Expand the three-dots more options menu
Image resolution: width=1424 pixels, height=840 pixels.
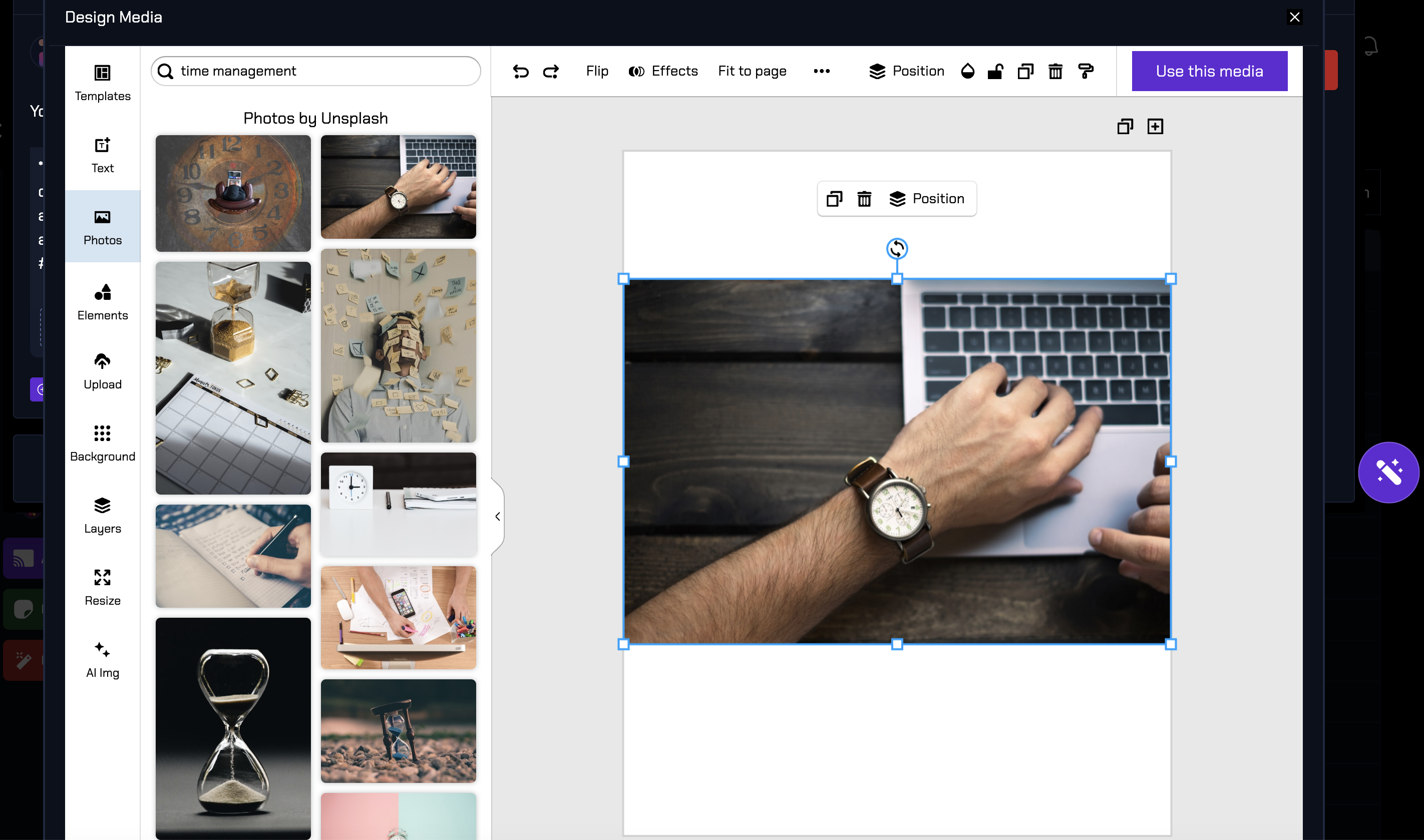821,71
